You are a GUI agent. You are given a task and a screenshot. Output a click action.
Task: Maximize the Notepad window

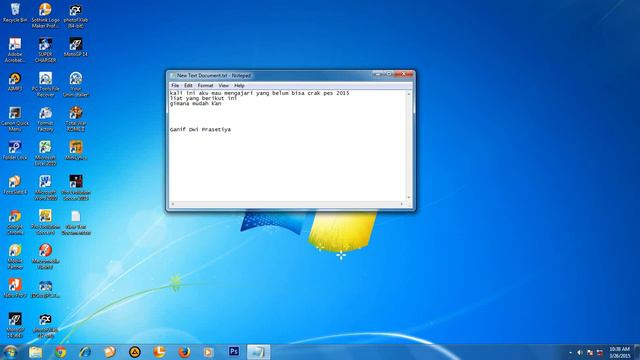pos(389,74)
